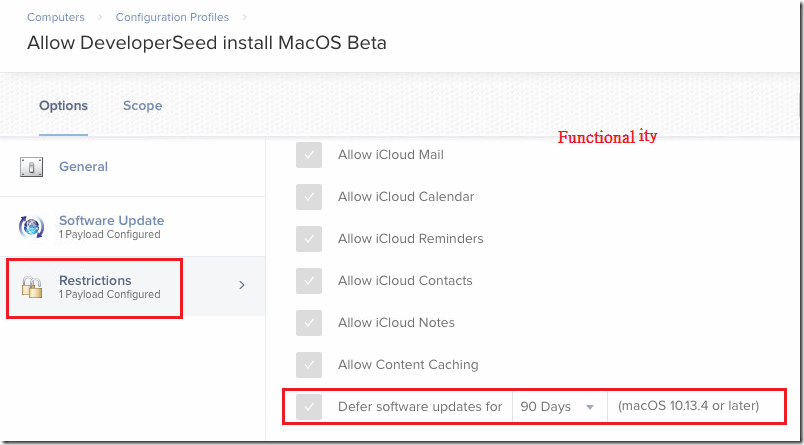Select the General payload in sidebar
804x445 pixels.
pyautogui.click(x=133, y=167)
